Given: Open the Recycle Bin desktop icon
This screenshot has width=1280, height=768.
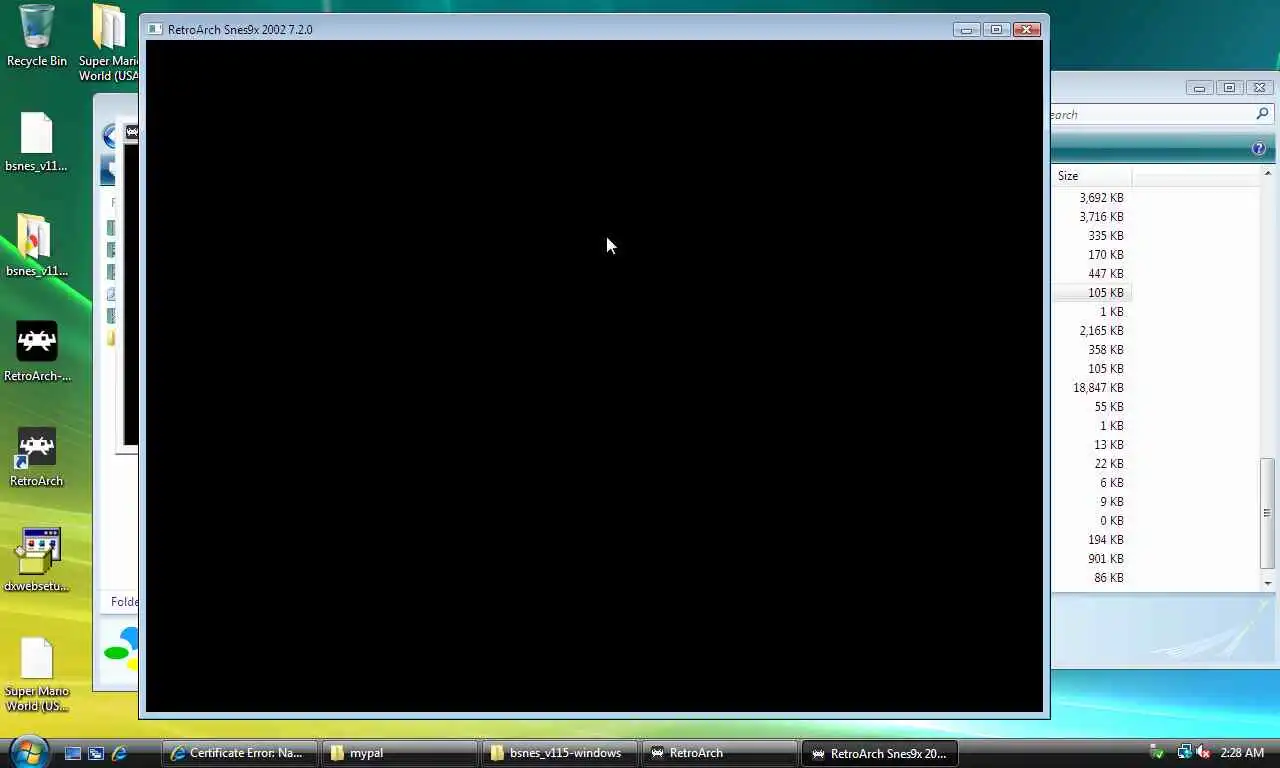Looking at the screenshot, I should tap(37, 36).
